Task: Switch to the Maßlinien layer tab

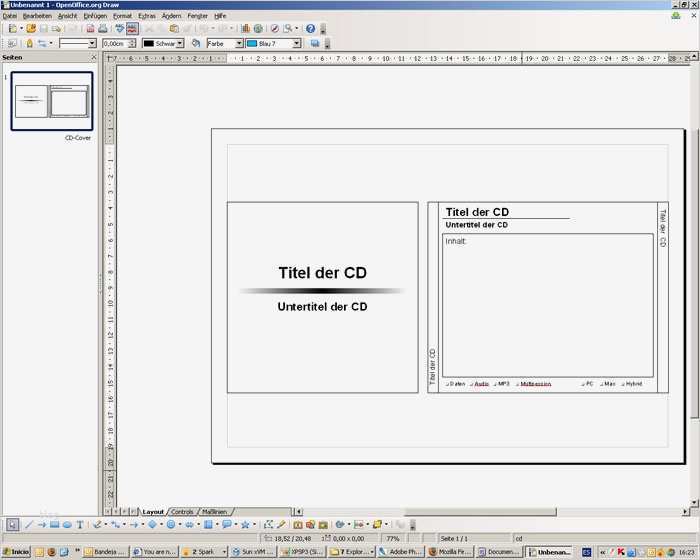Action: pos(215,512)
